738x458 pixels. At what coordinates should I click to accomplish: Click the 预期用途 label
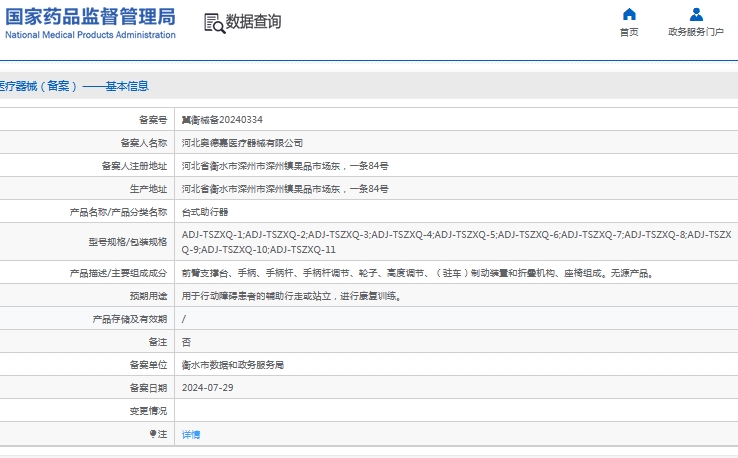148,297
